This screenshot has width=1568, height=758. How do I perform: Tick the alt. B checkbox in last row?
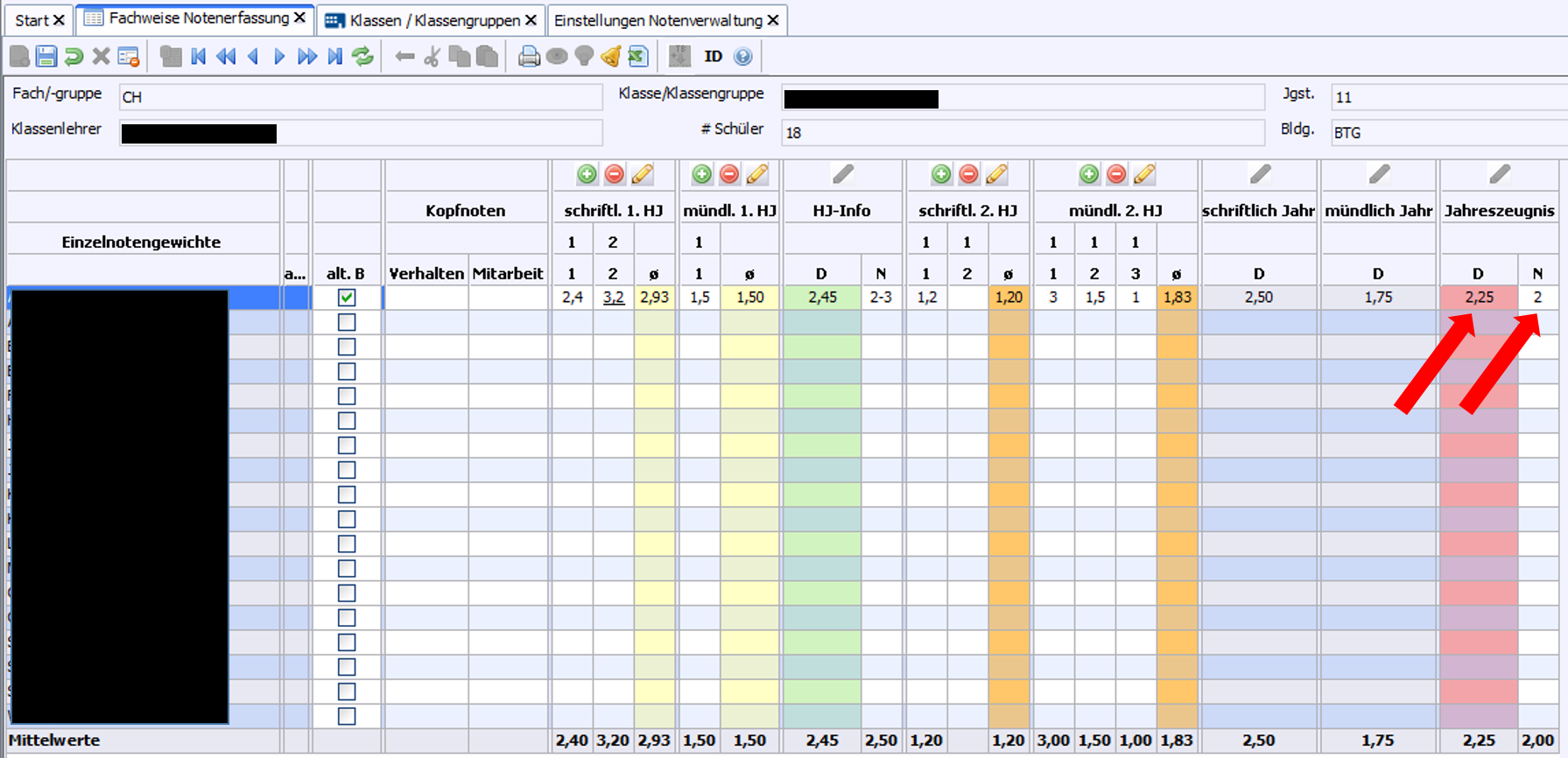[347, 716]
